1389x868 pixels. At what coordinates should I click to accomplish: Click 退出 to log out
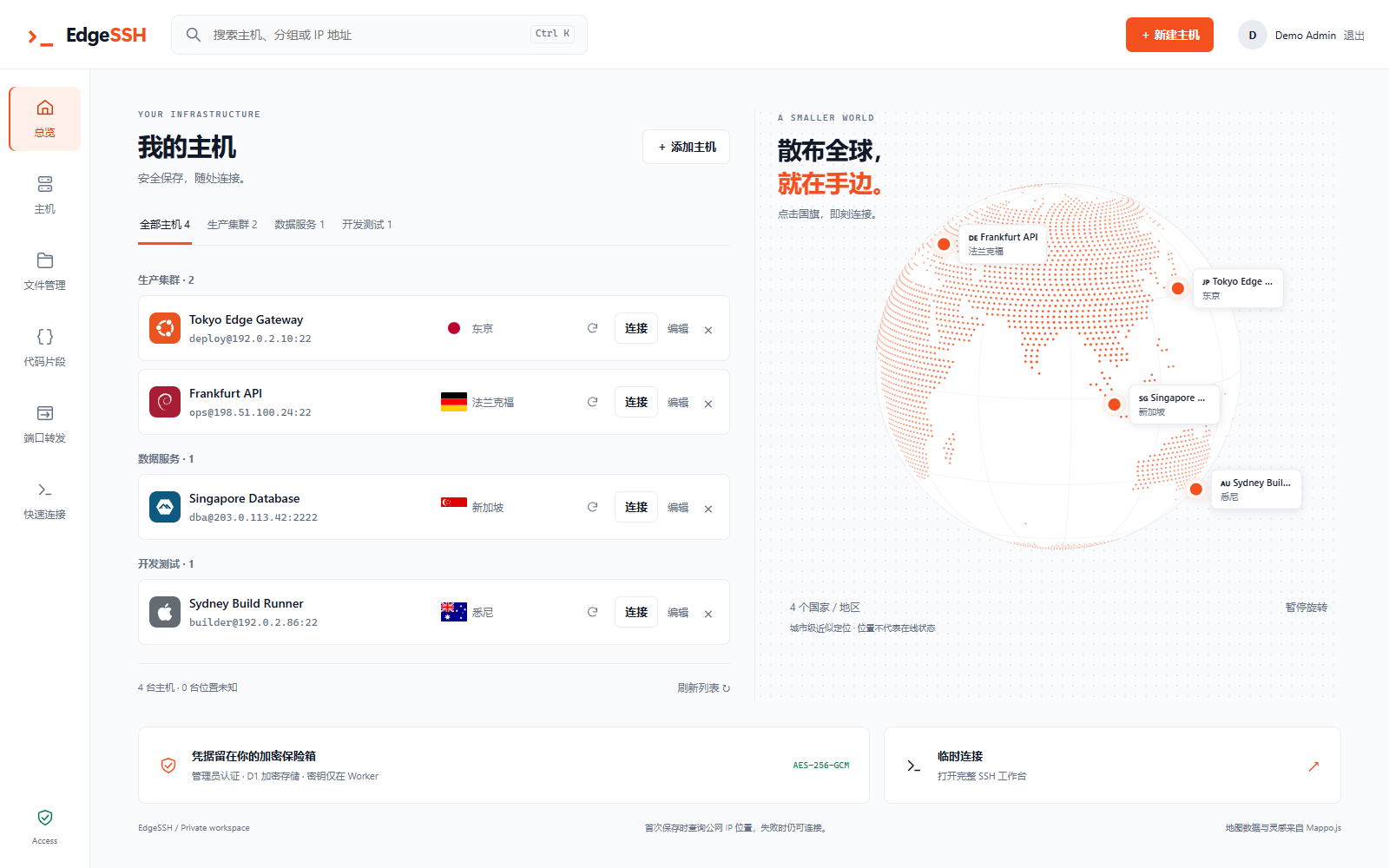pyautogui.click(x=1354, y=36)
